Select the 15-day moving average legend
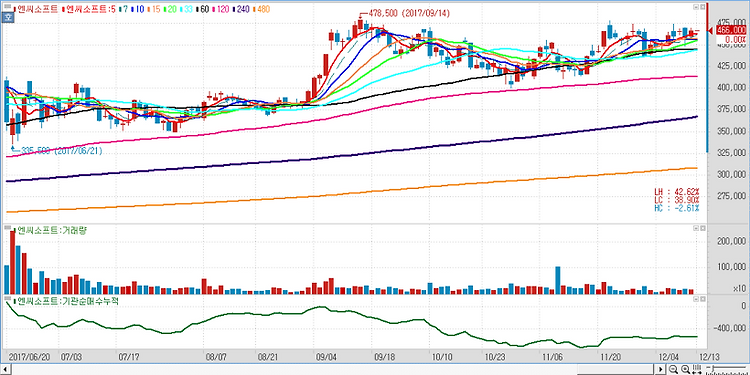This screenshot has width=750, height=375. (x=154, y=9)
